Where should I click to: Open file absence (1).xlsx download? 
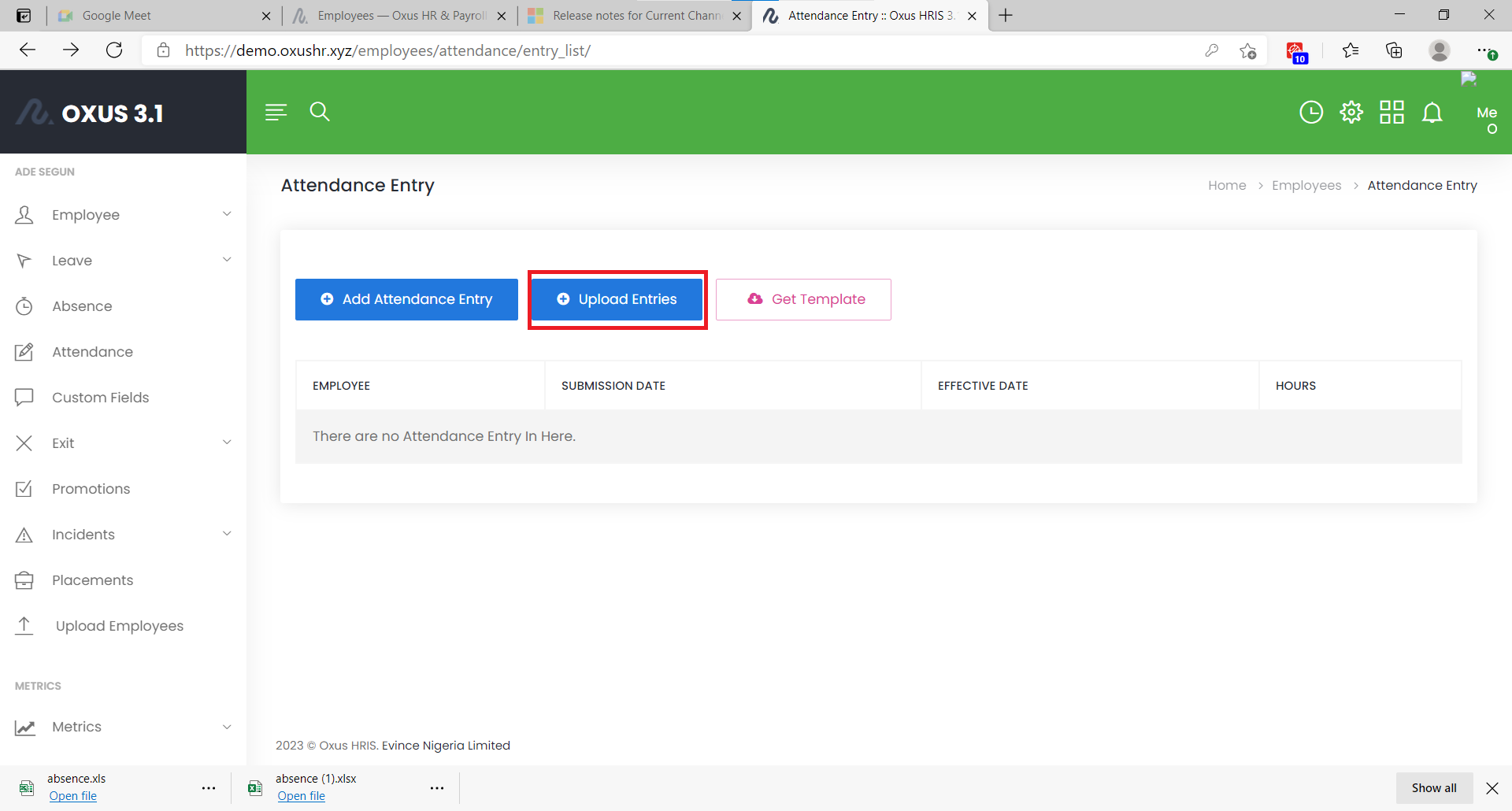pos(301,796)
